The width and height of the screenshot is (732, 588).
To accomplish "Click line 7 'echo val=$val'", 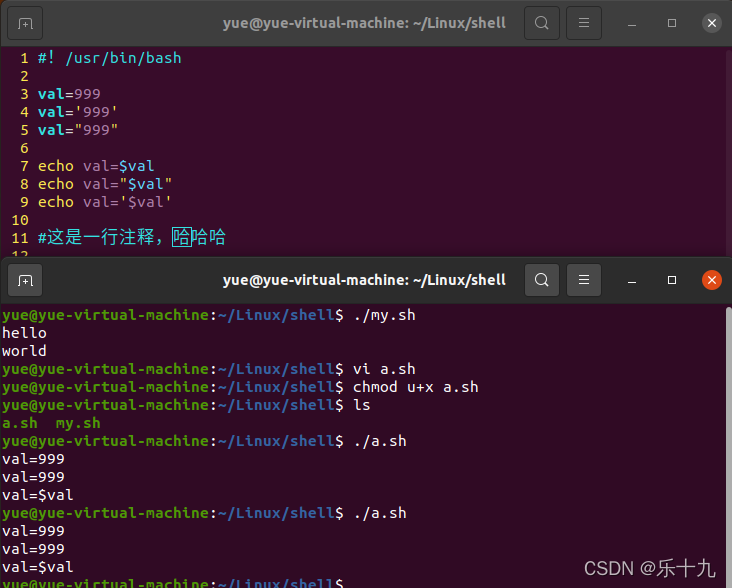I will point(96,166).
